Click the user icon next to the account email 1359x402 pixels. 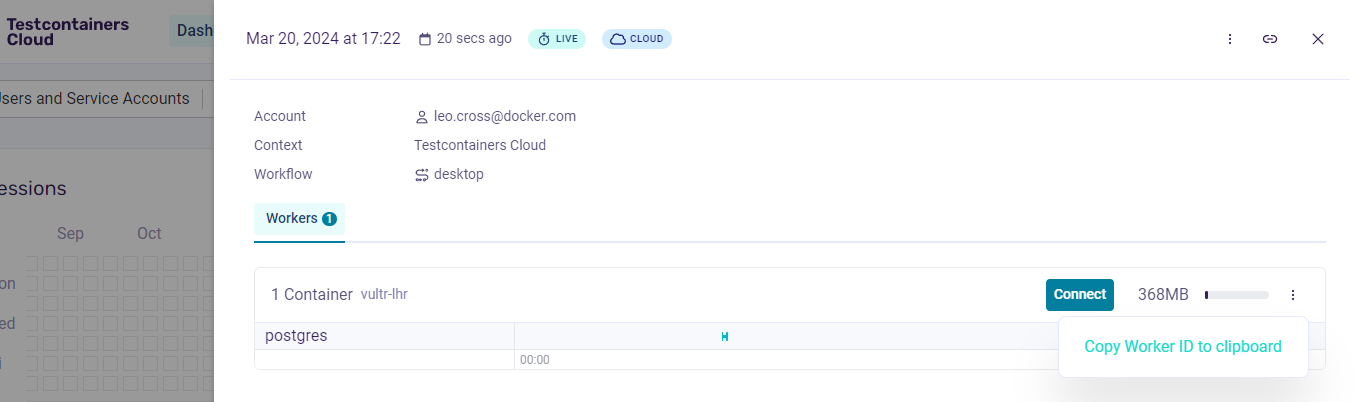422,117
